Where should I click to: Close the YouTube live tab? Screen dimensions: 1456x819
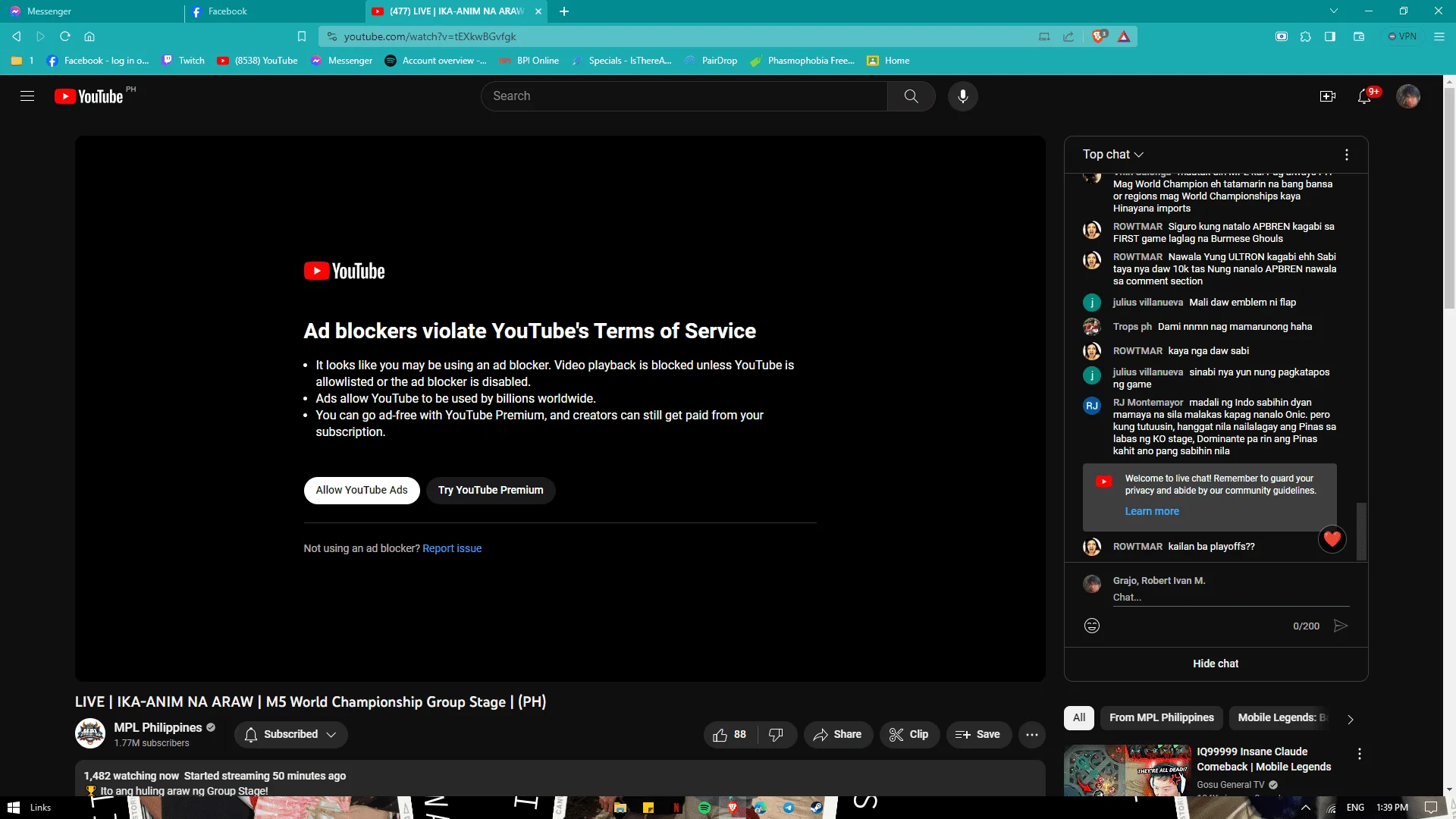click(538, 11)
